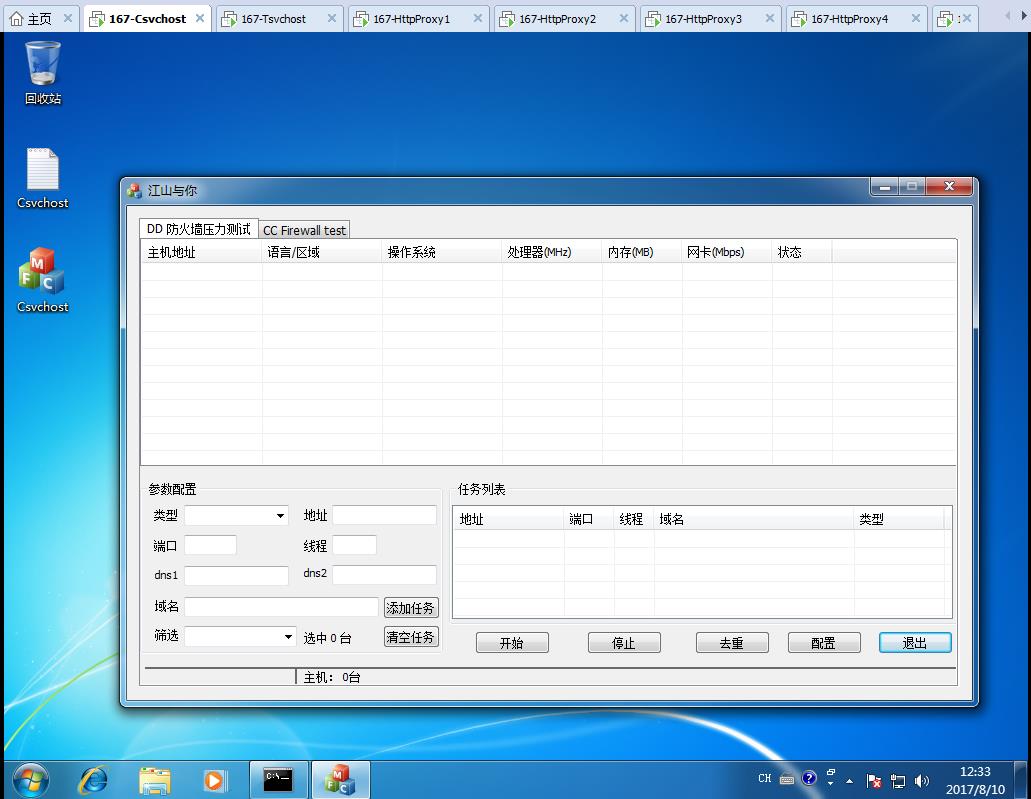This screenshot has height=799, width=1031.
Task: Click the 添加任务 button
Action: [411, 608]
